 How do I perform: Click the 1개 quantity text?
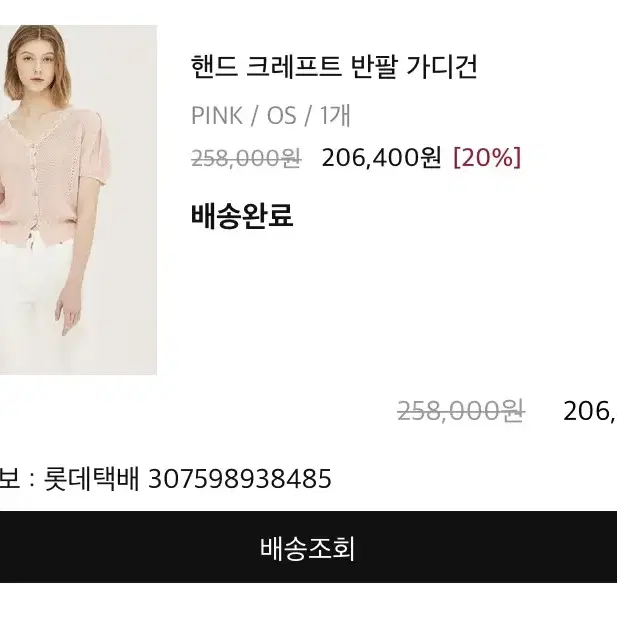click(x=335, y=116)
